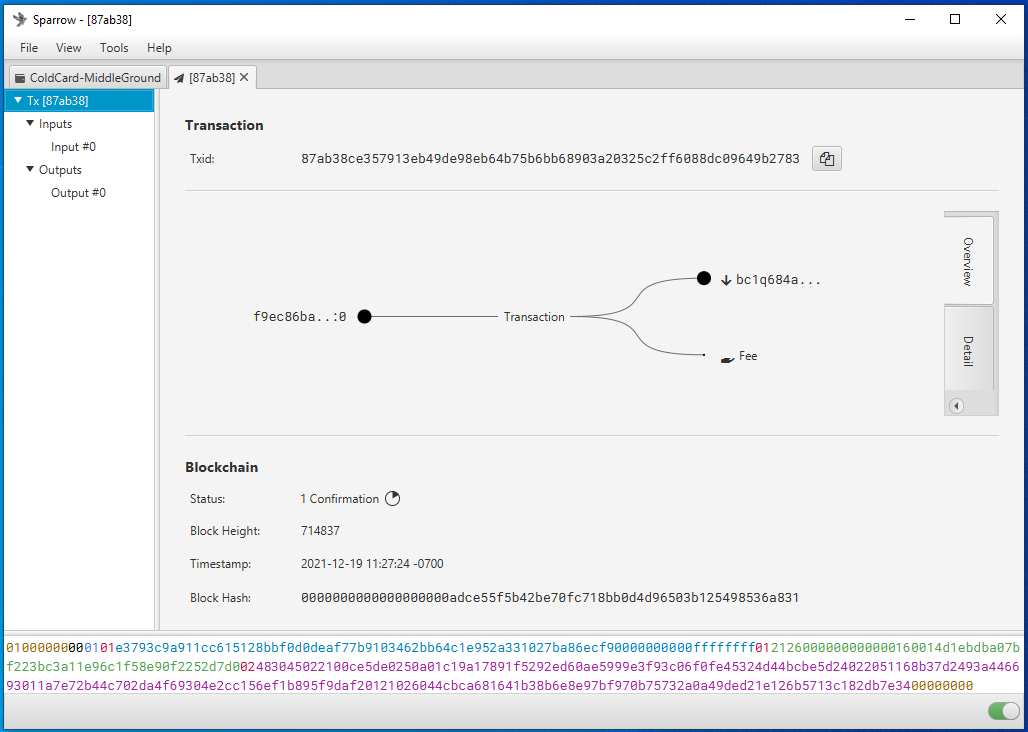Click the central Transaction diagram label
Image resolution: width=1028 pixels, height=732 pixels.
tap(534, 317)
